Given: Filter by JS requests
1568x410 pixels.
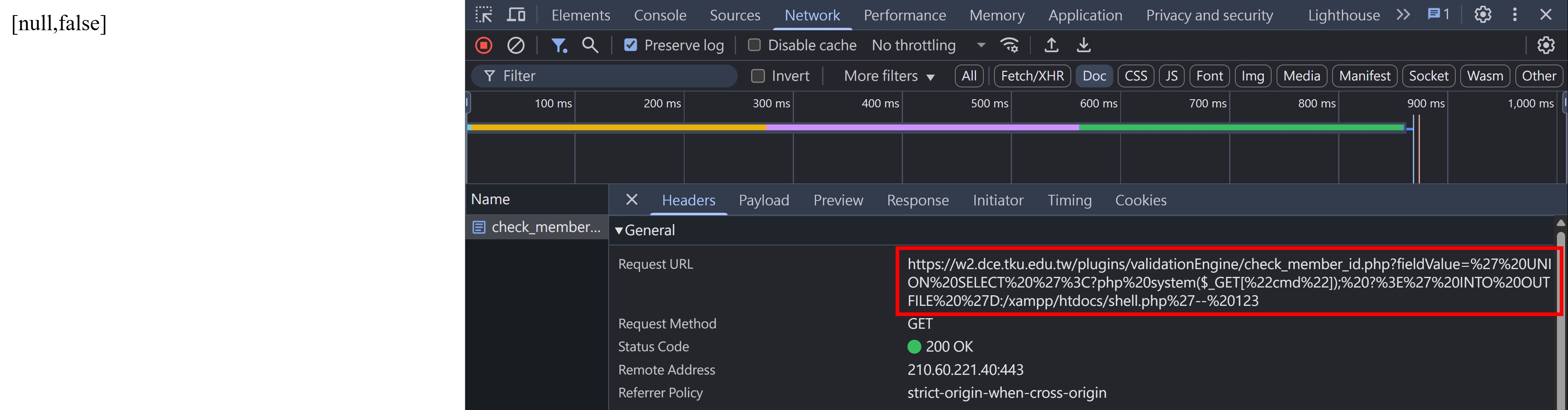Looking at the screenshot, I should (1172, 76).
